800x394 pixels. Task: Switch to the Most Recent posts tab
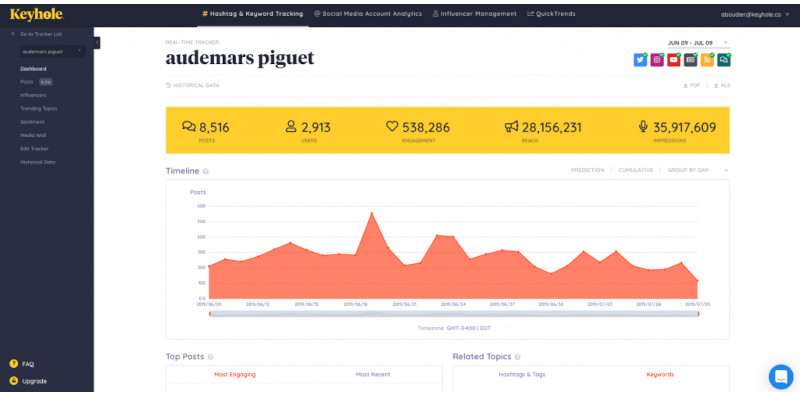373,375
